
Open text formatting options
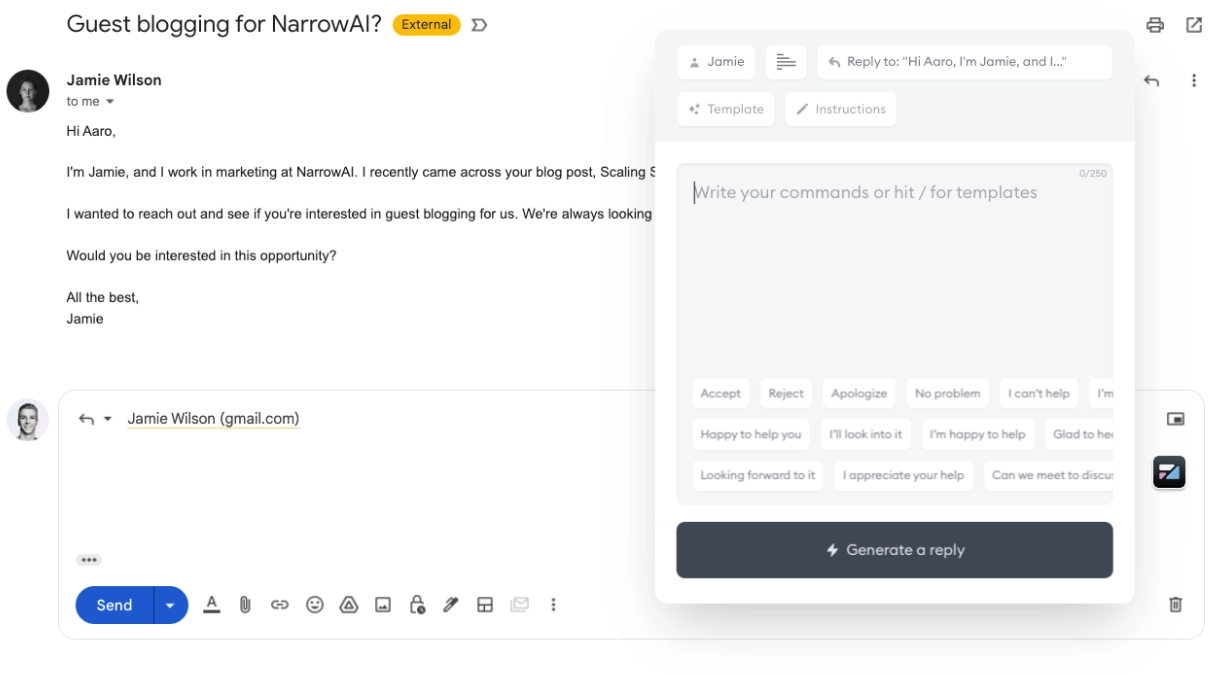click(x=212, y=605)
